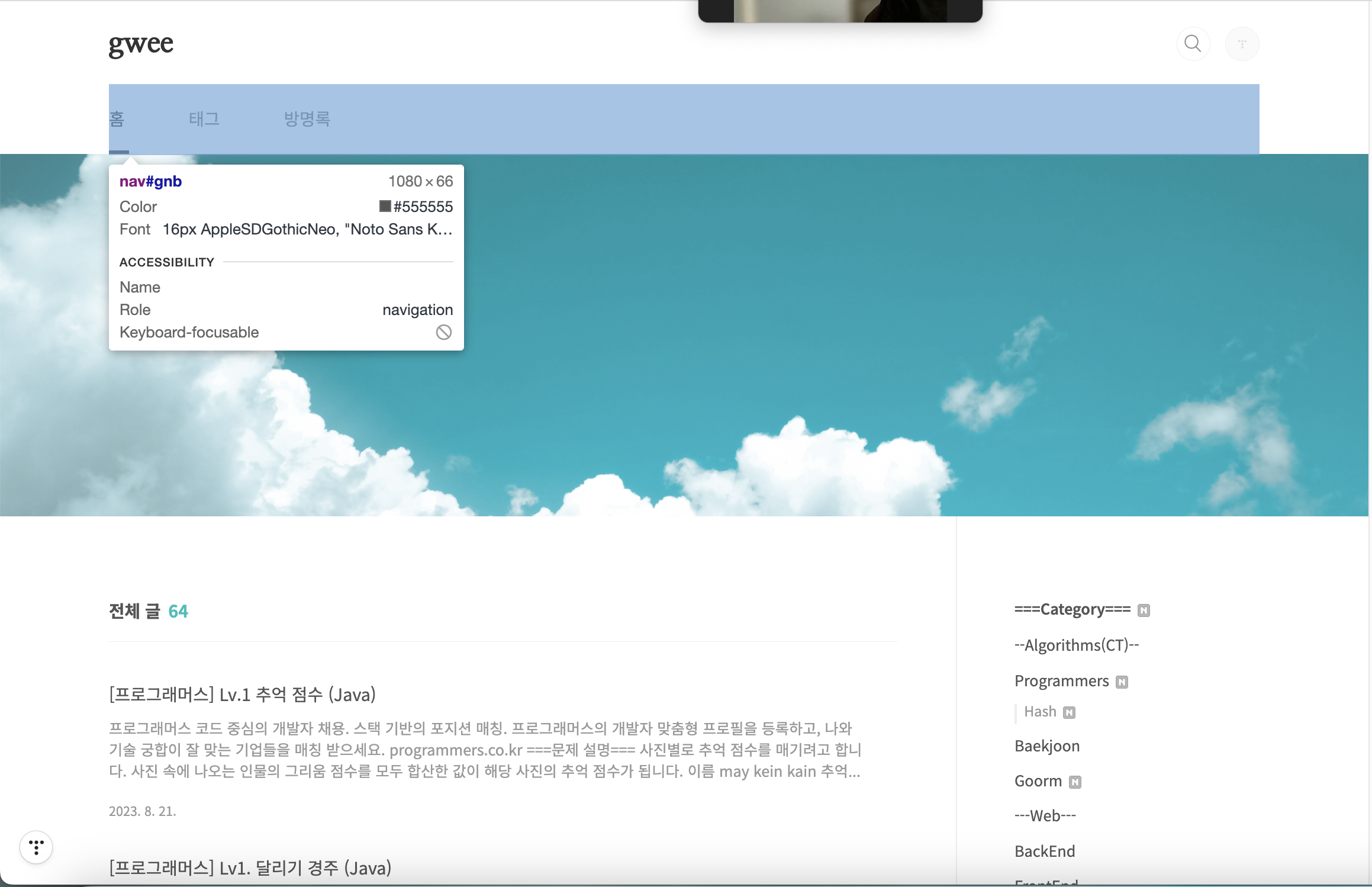The height and width of the screenshot is (887, 1372).
Task: Open the Hash subcategory
Action: point(1040,712)
